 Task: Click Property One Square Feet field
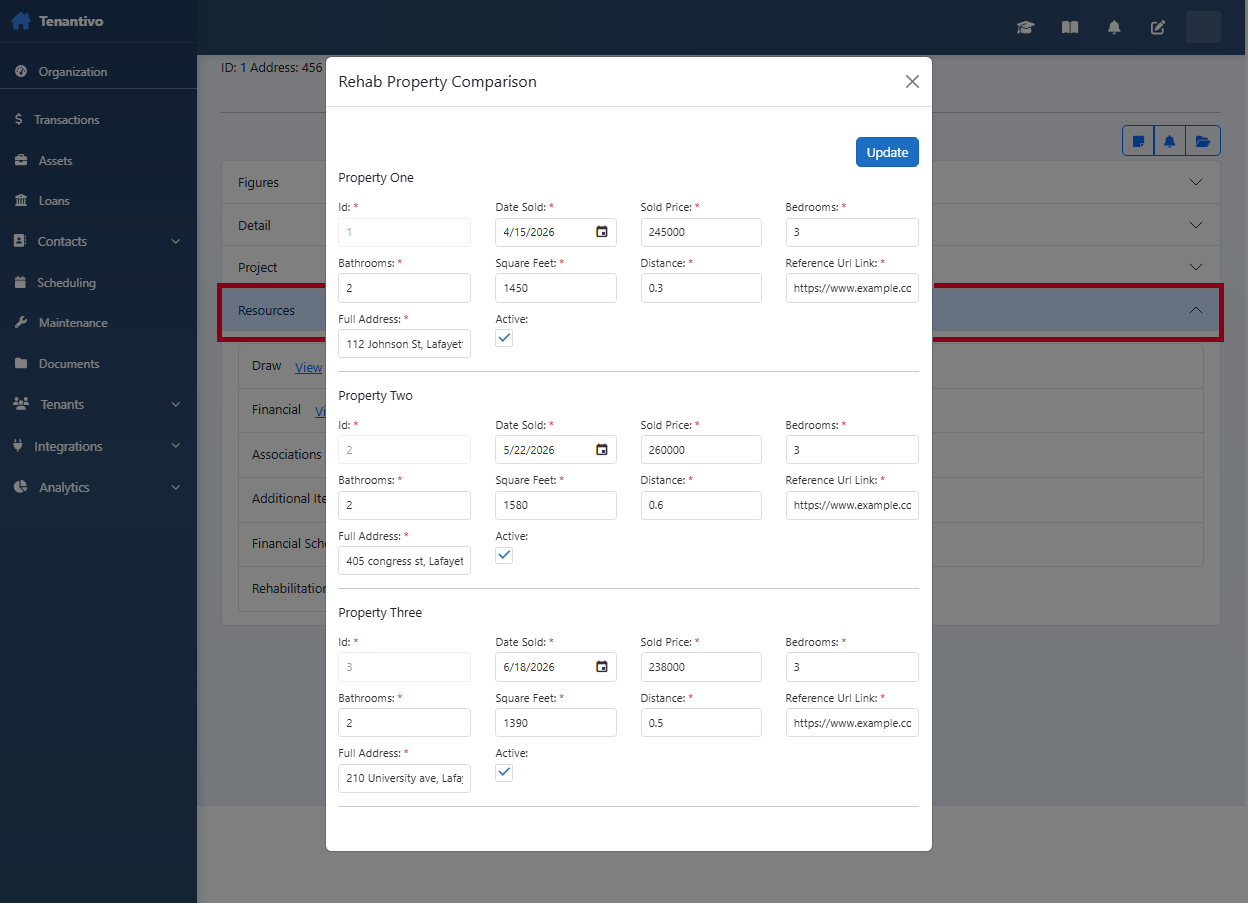pos(556,288)
